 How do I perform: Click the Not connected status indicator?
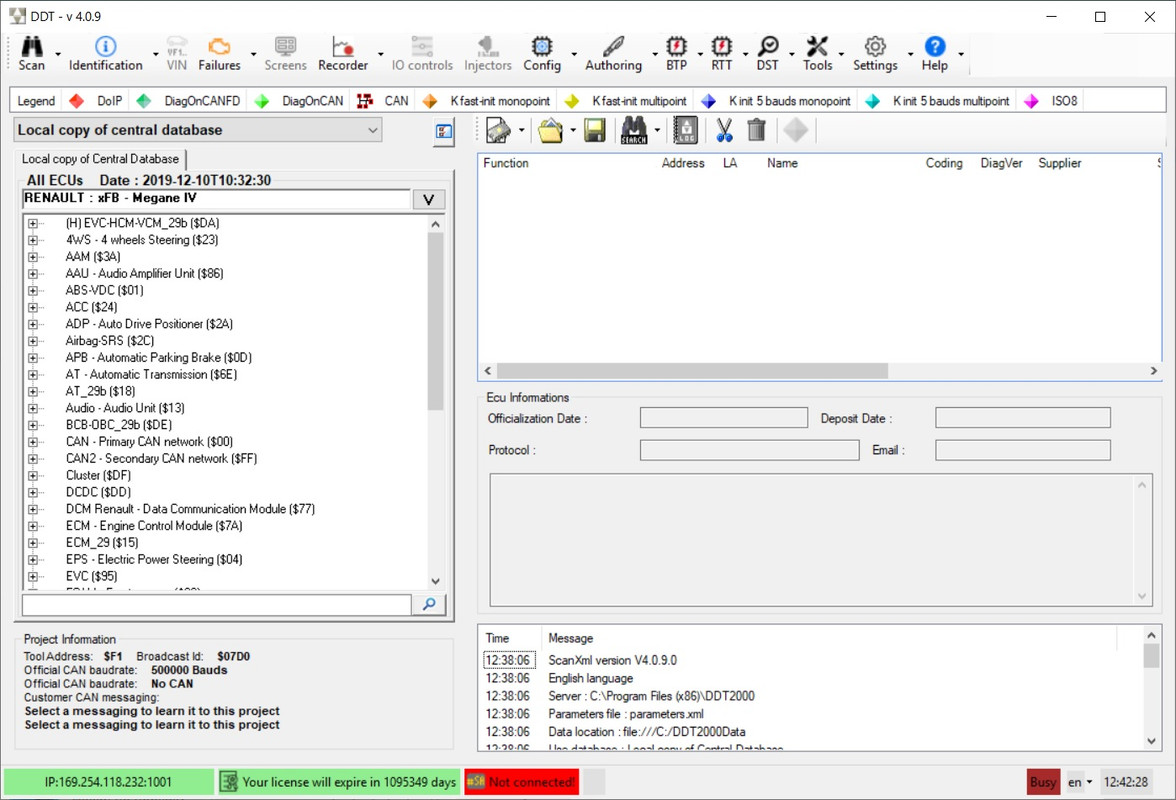coord(521,782)
